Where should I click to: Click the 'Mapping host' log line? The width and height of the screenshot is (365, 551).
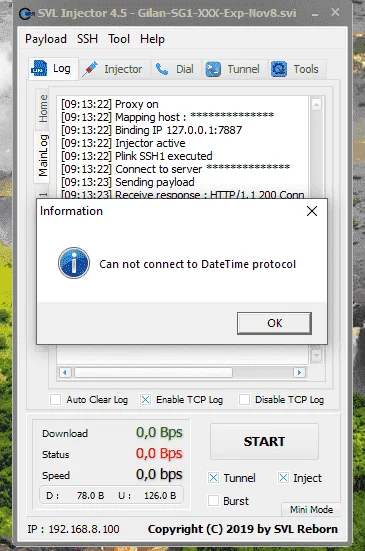pyautogui.click(x=167, y=117)
